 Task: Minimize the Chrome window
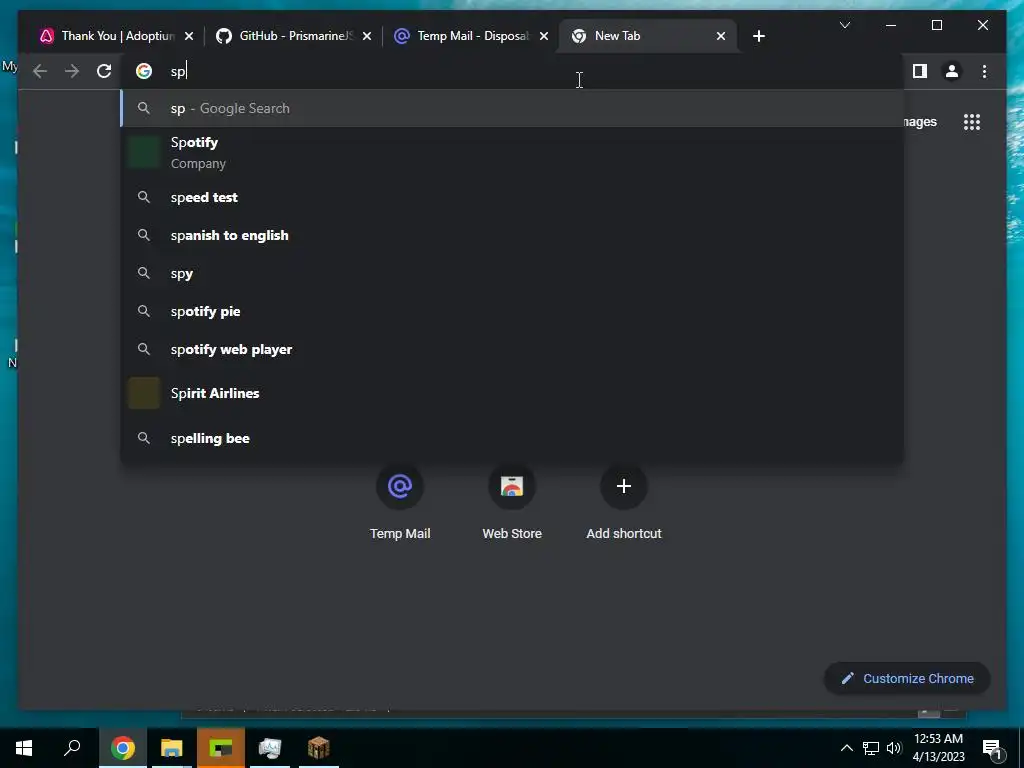891,25
